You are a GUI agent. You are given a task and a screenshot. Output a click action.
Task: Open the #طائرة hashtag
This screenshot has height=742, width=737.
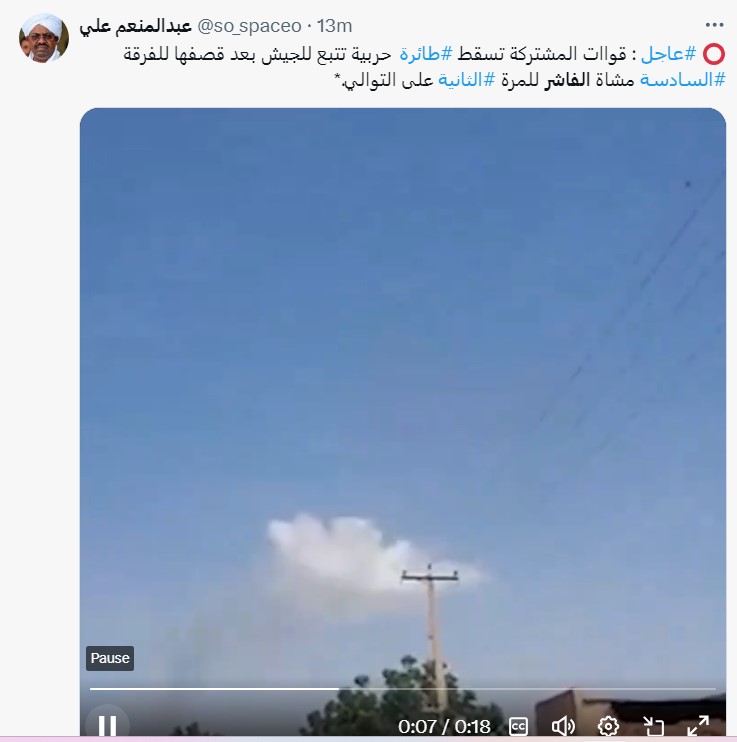tap(426, 54)
